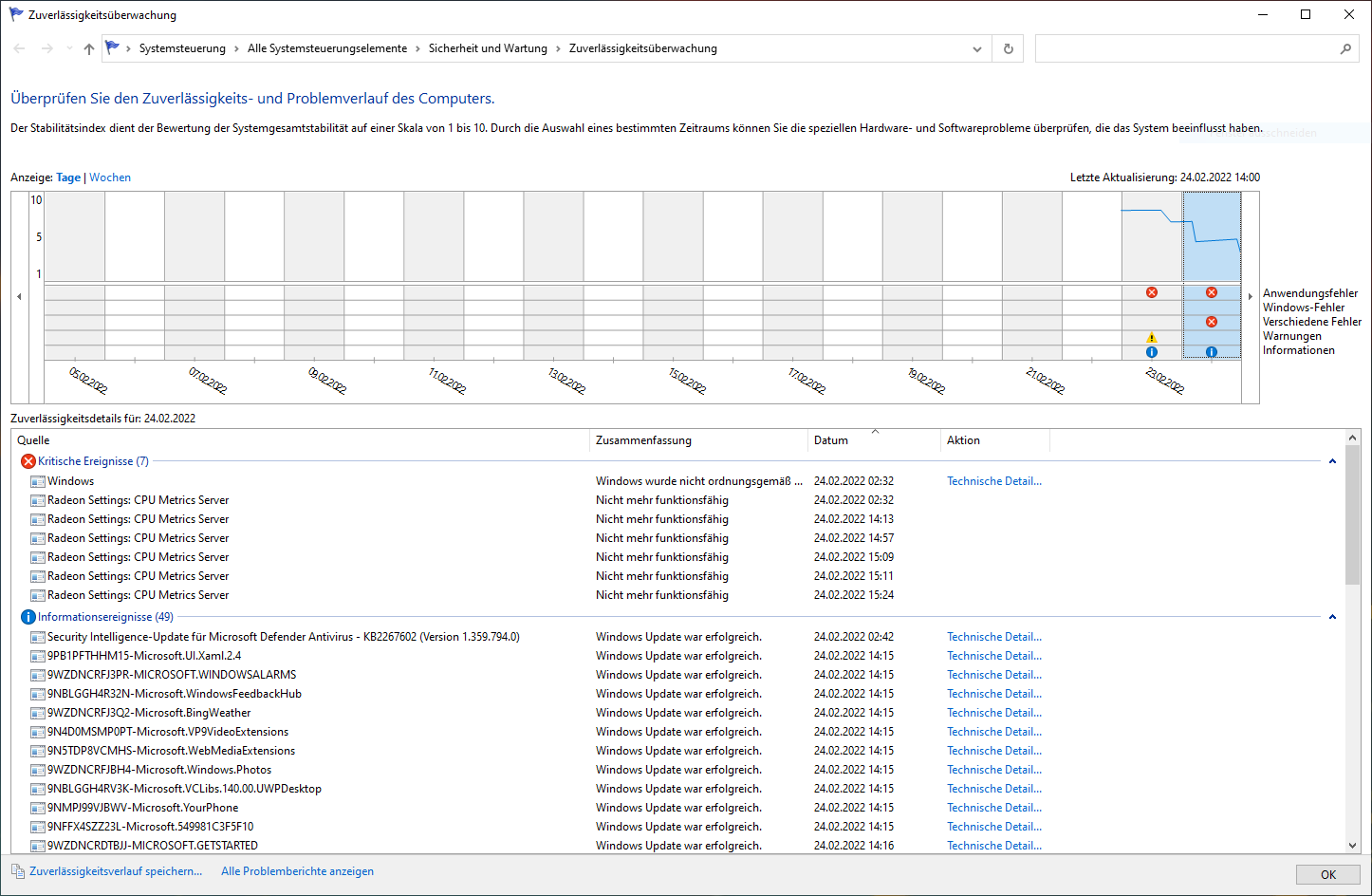Collapse the Kritische Ereignisse group
The image size is (1372, 896).
[x=1332, y=461]
